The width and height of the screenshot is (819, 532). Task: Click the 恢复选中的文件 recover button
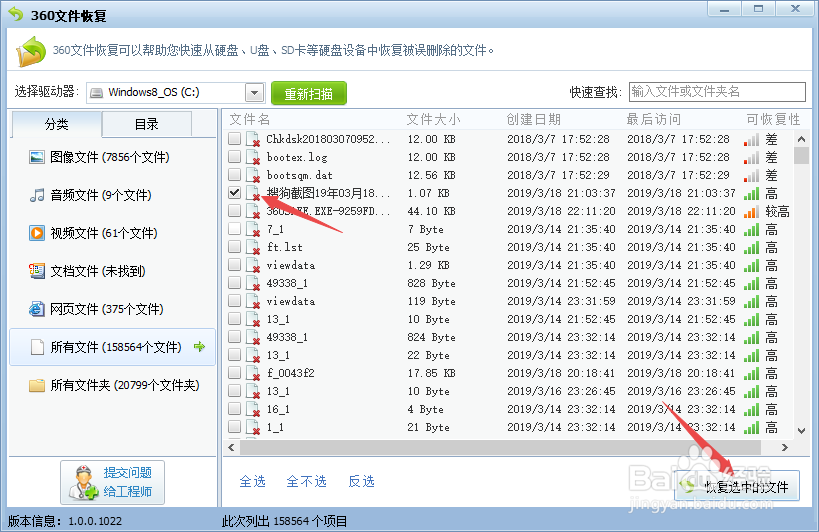pos(737,486)
